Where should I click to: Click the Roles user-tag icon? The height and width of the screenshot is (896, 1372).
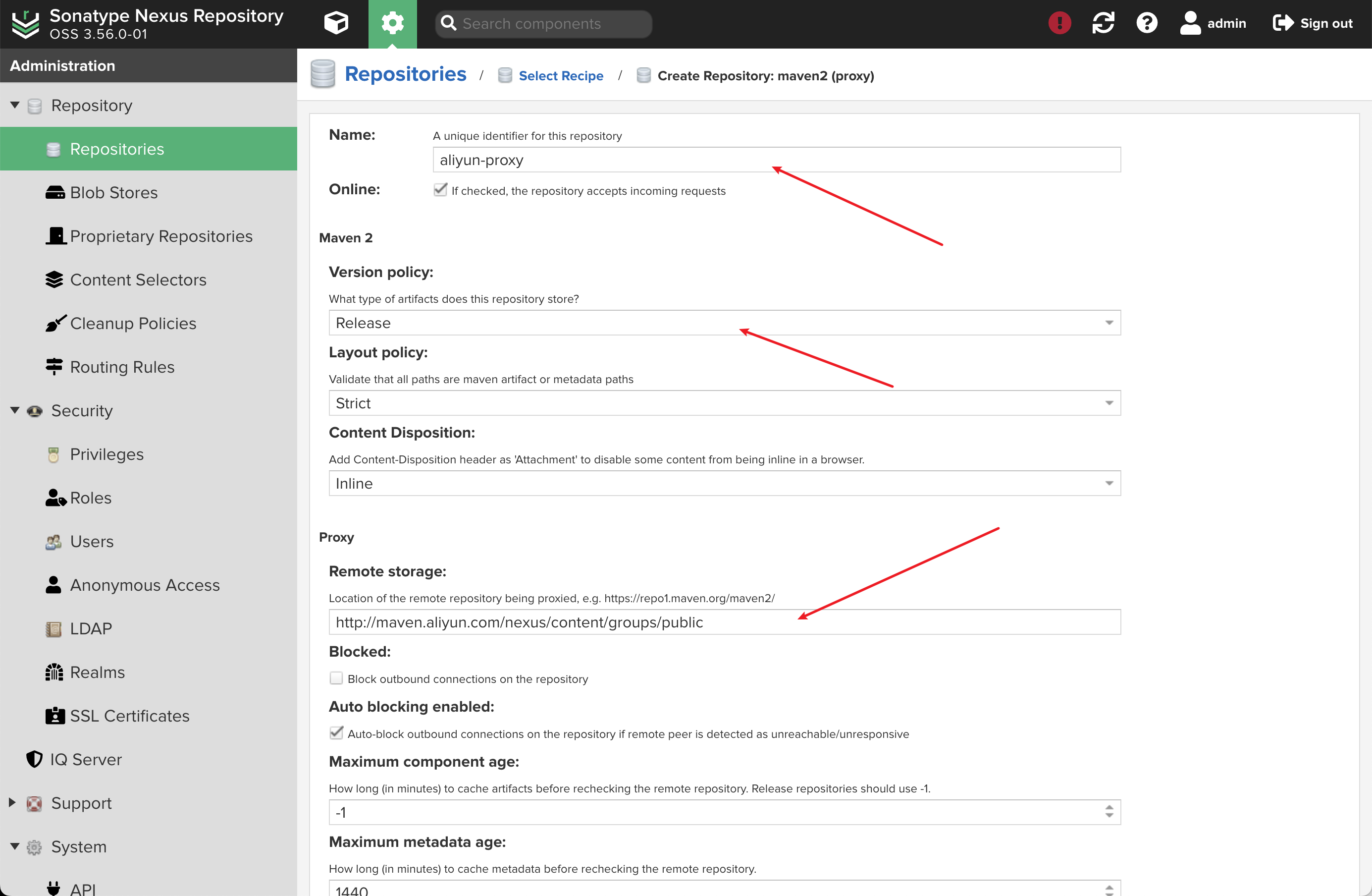(56, 498)
